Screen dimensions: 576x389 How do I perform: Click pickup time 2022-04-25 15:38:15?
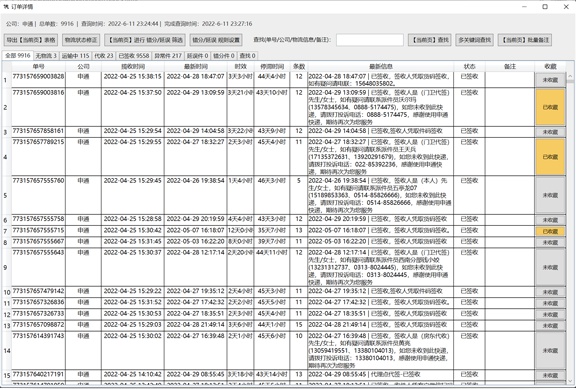(x=133, y=76)
